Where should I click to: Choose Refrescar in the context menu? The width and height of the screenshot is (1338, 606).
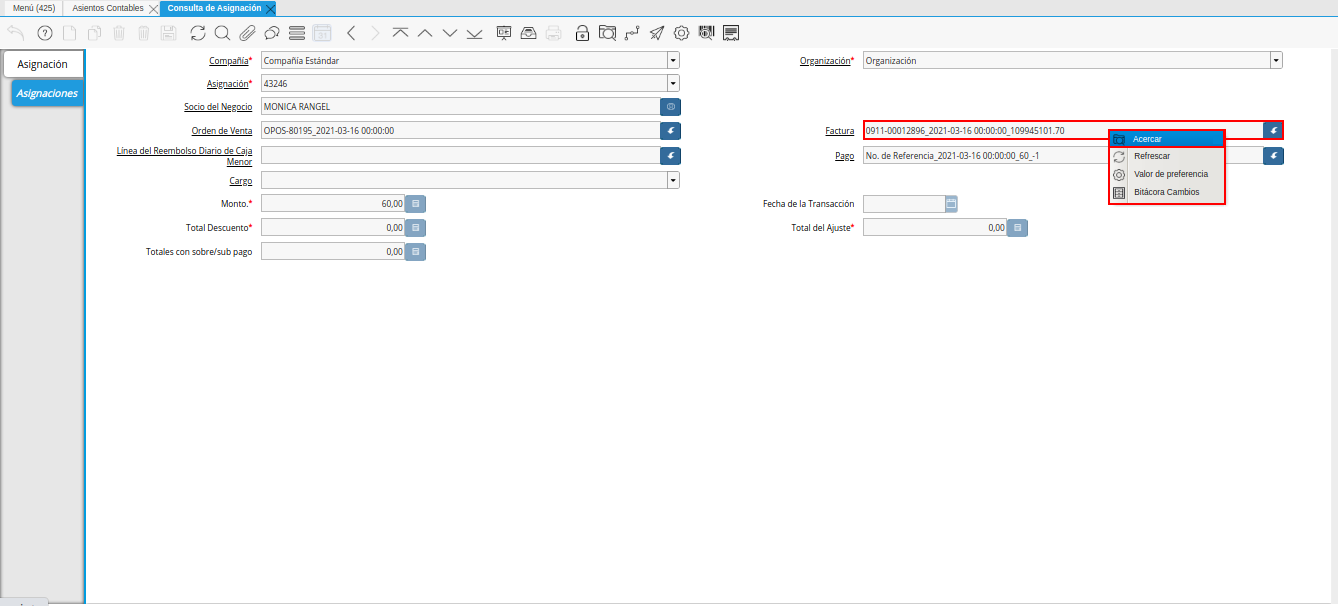pyautogui.click(x=1167, y=156)
